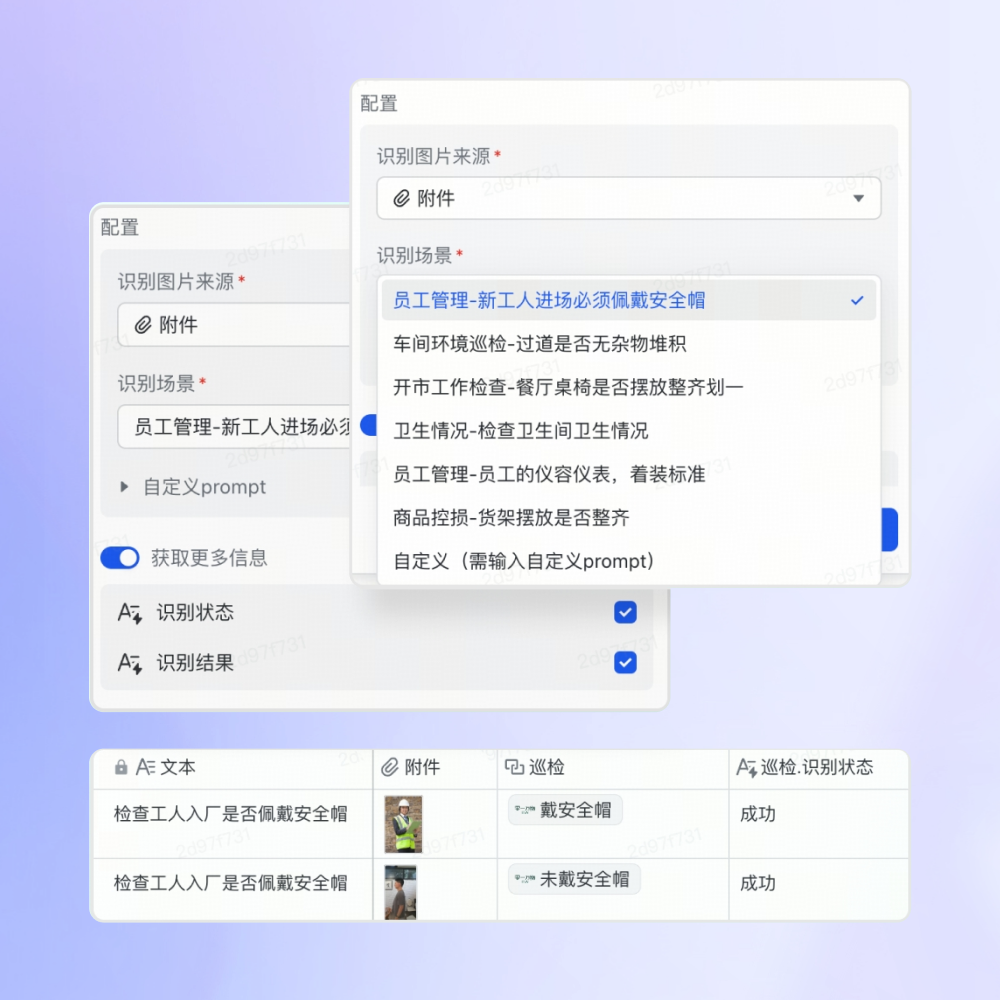
Task: Click the blue checkmark on the selected scene option
Action: pos(855,299)
